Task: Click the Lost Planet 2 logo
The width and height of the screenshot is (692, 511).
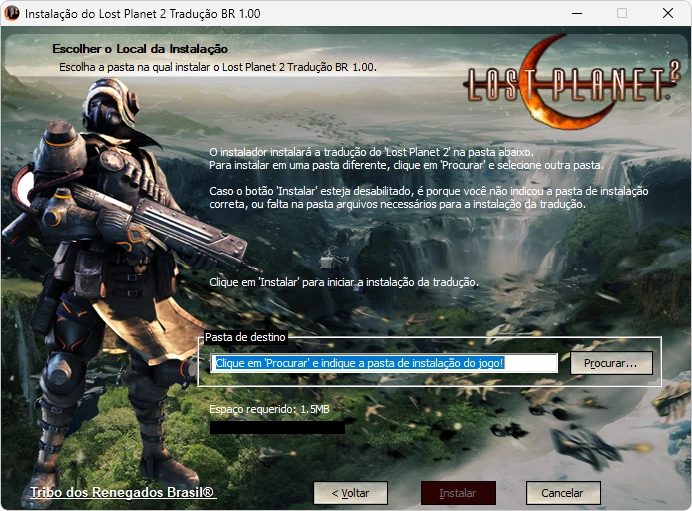Action: [572, 83]
